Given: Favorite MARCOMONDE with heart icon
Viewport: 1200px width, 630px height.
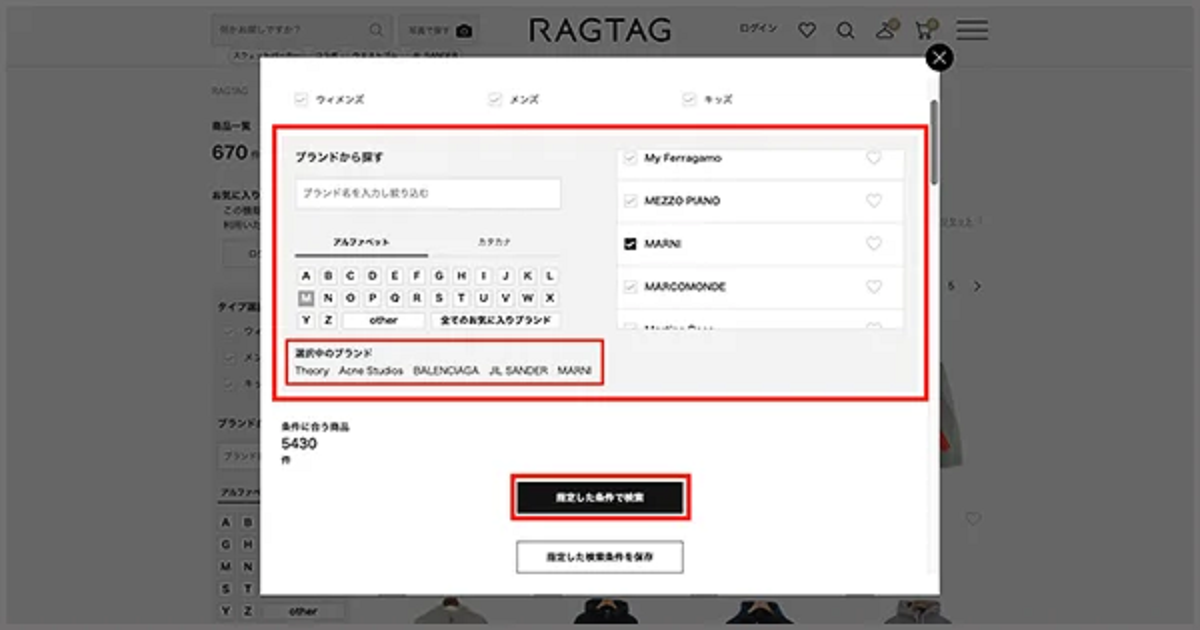Looking at the screenshot, I should point(874,287).
